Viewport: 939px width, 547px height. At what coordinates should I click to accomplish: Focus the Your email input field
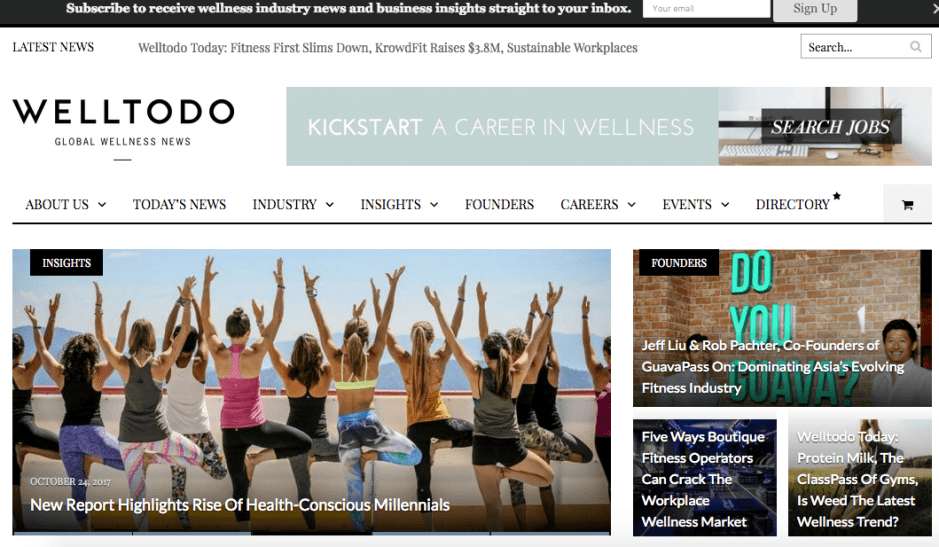click(x=706, y=8)
